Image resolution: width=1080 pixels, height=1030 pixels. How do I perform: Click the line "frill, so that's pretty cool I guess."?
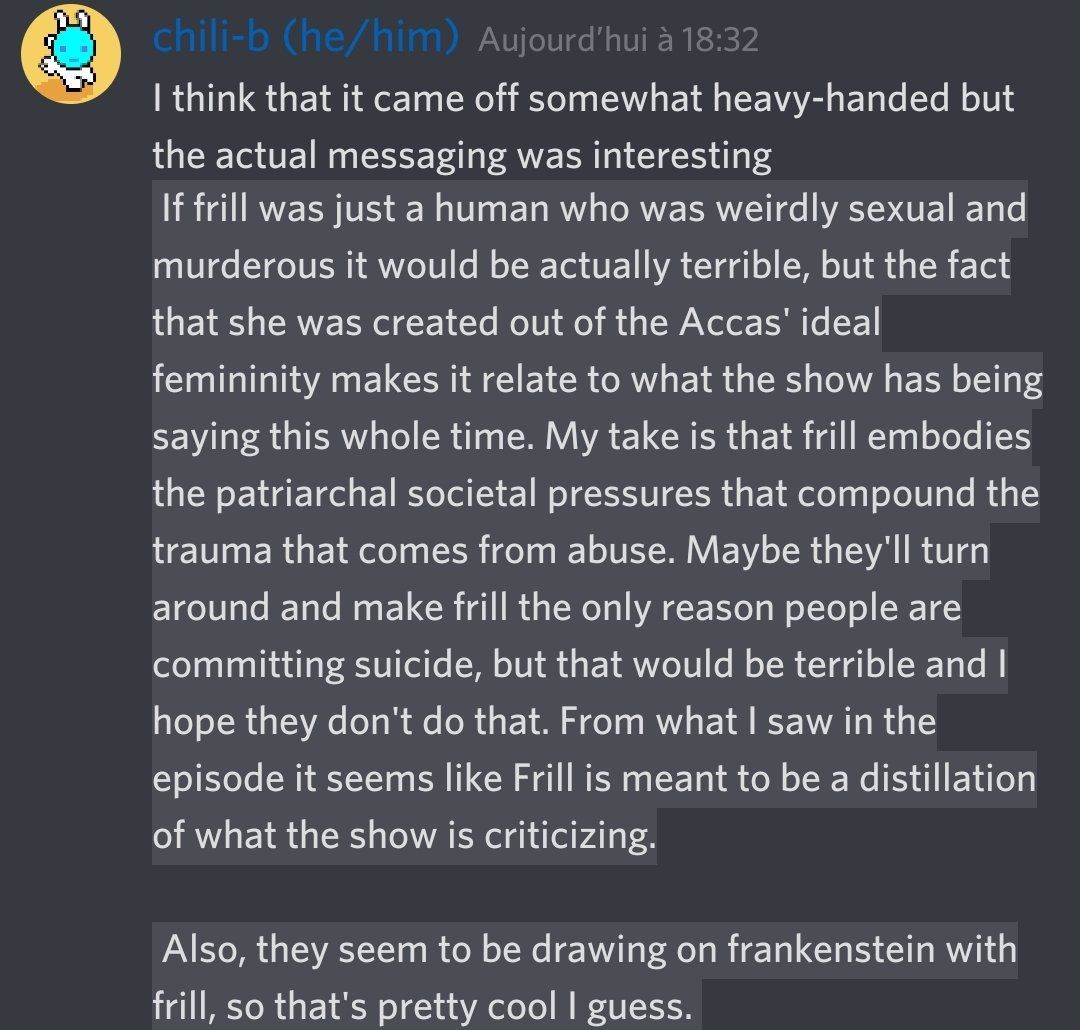click(x=422, y=1007)
